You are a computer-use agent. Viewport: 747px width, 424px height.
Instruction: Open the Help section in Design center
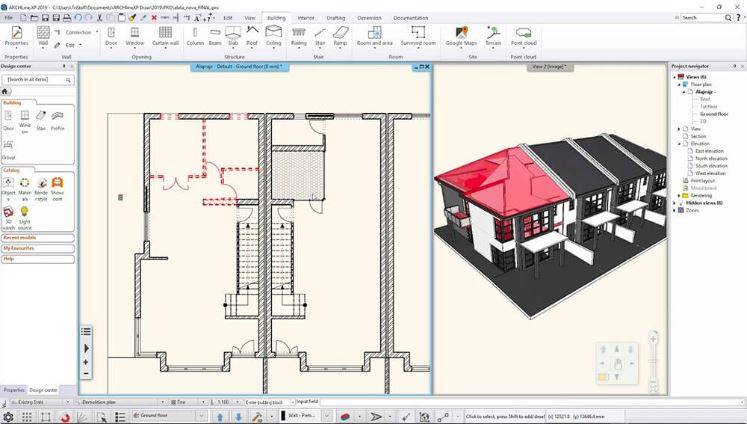38,259
